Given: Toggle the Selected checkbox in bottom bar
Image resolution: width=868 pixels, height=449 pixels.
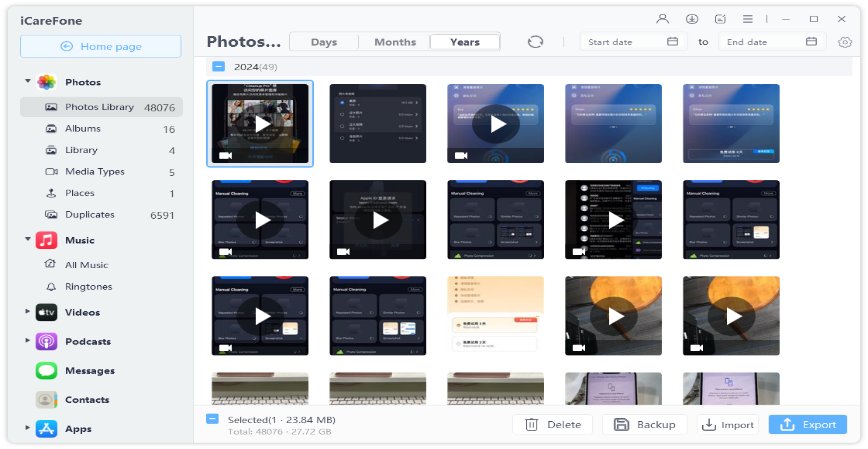Looking at the screenshot, I should (212, 419).
